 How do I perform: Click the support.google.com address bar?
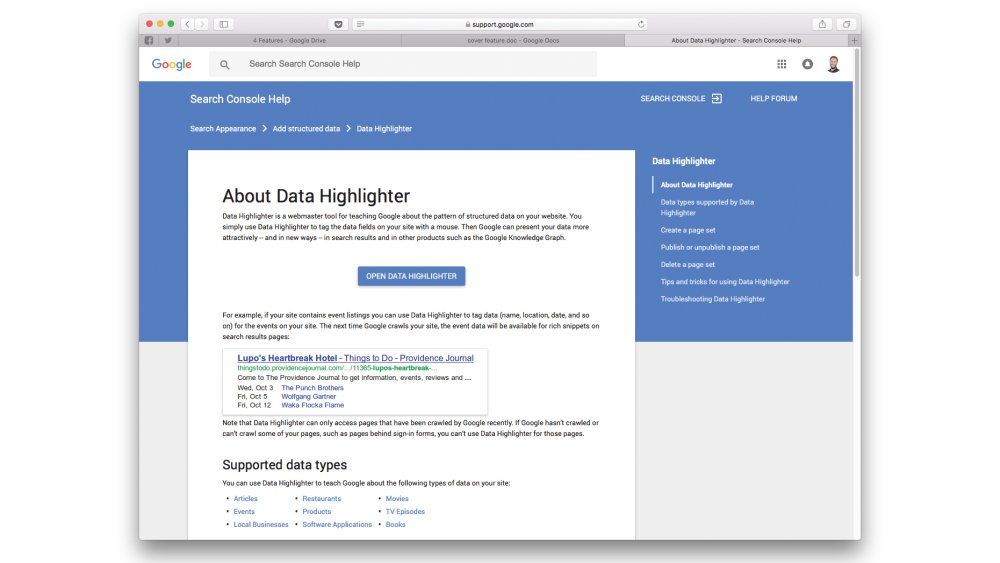pyautogui.click(x=499, y=24)
